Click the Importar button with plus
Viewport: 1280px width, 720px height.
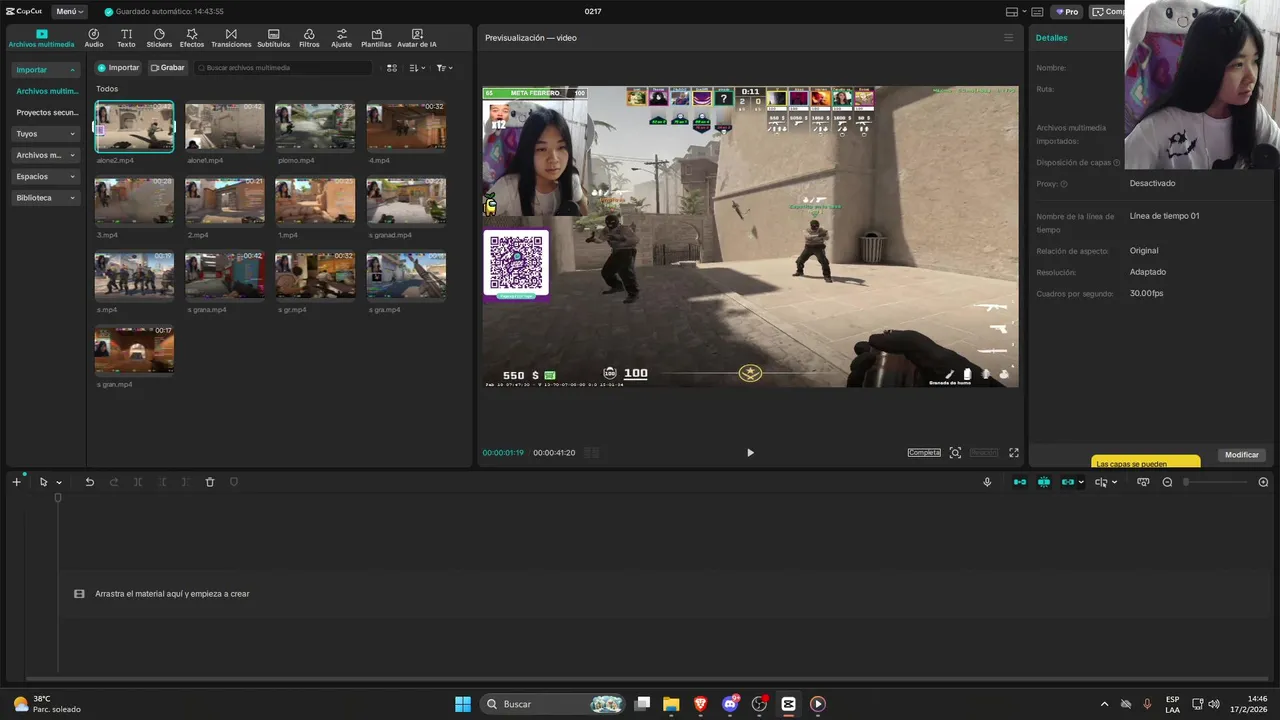118,68
